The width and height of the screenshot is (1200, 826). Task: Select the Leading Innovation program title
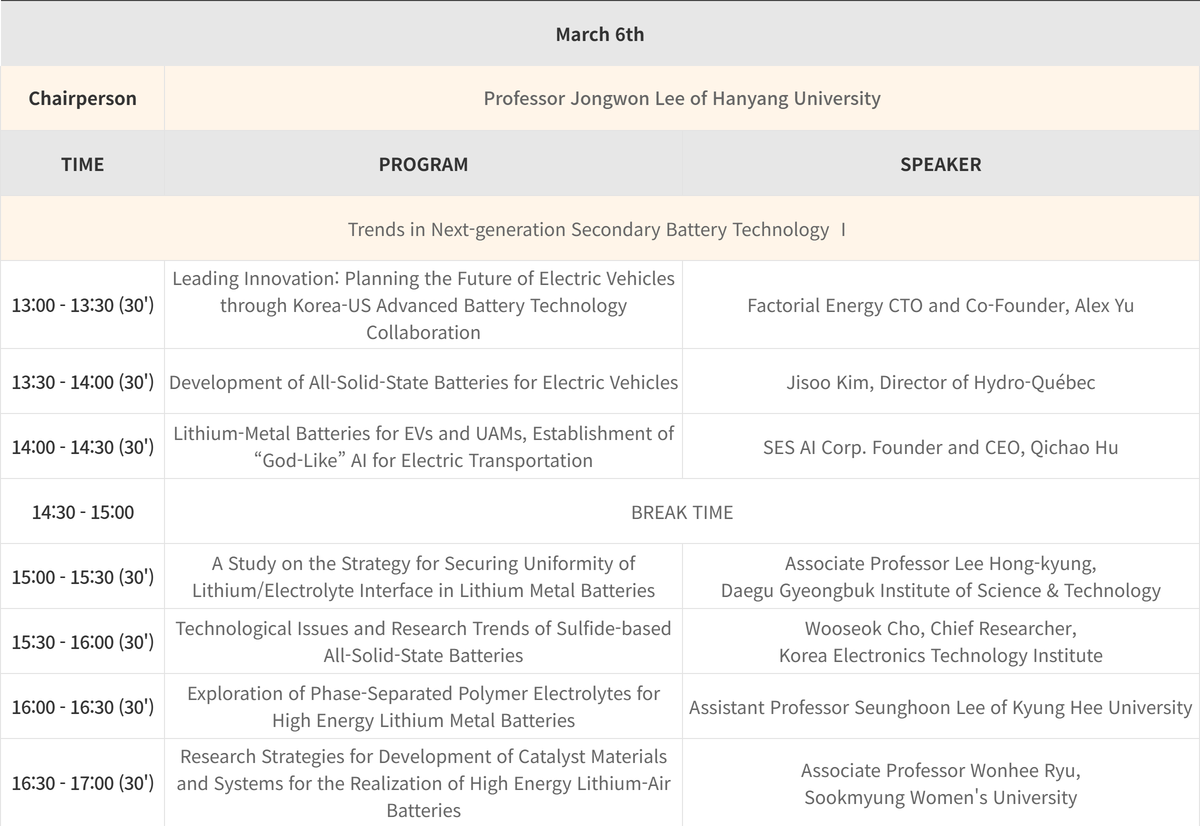click(x=423, y=305)
